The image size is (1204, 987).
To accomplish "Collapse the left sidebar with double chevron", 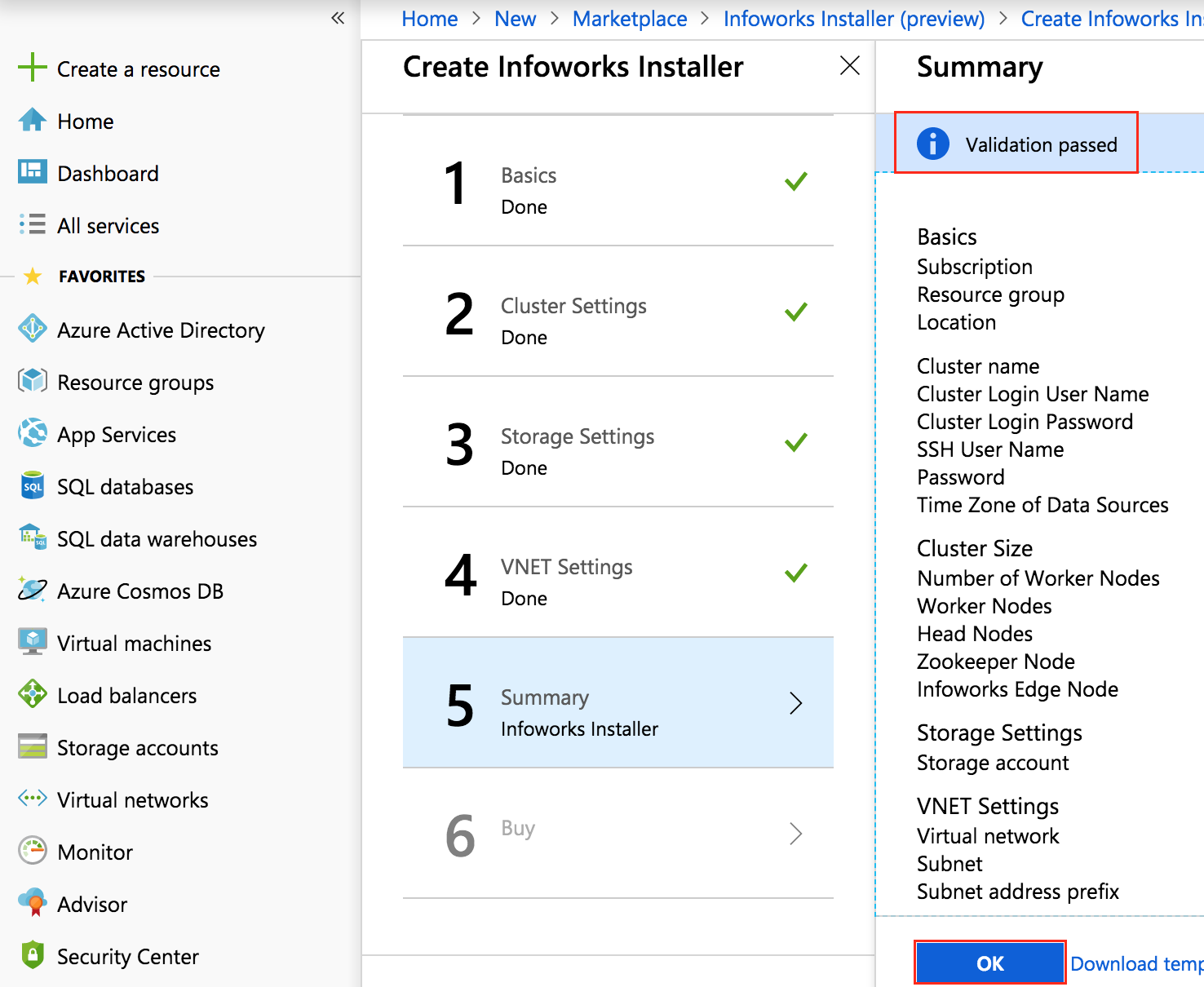I will pyautogui.click(x=338, y=18).
